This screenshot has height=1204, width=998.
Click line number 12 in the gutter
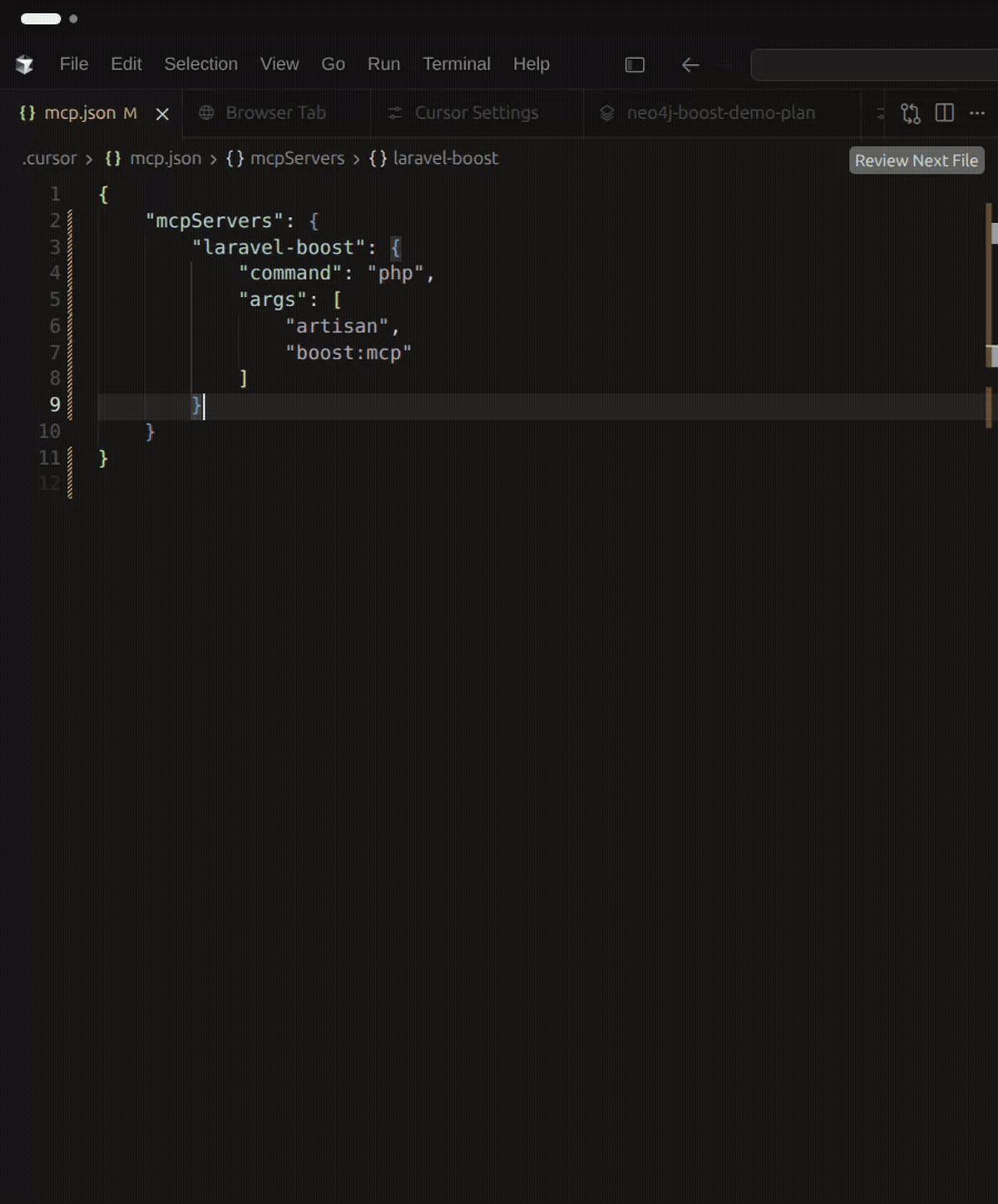click(x=50, y=483)
